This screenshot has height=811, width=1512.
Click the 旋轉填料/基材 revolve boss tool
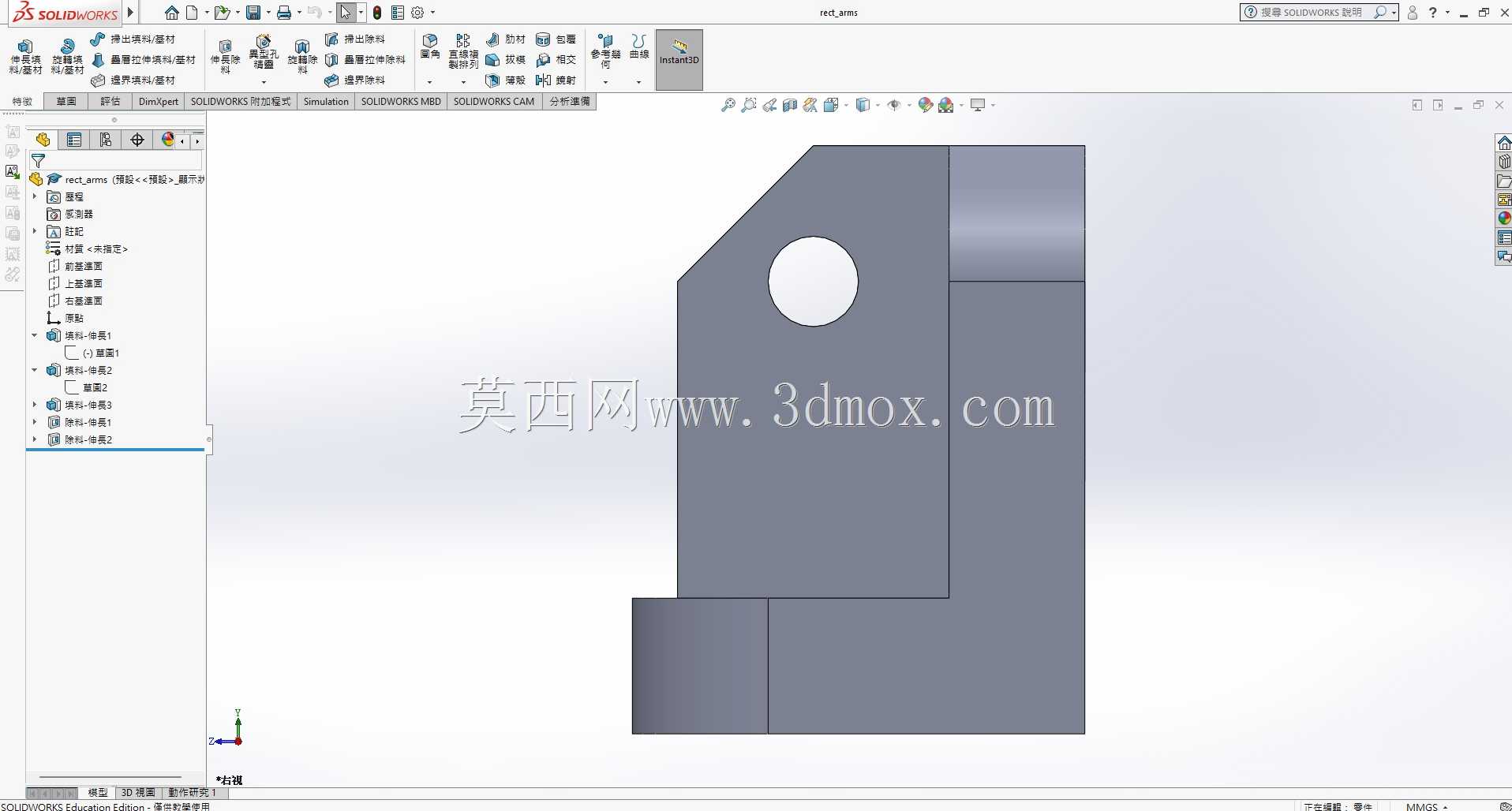click(x=67, y=57)
